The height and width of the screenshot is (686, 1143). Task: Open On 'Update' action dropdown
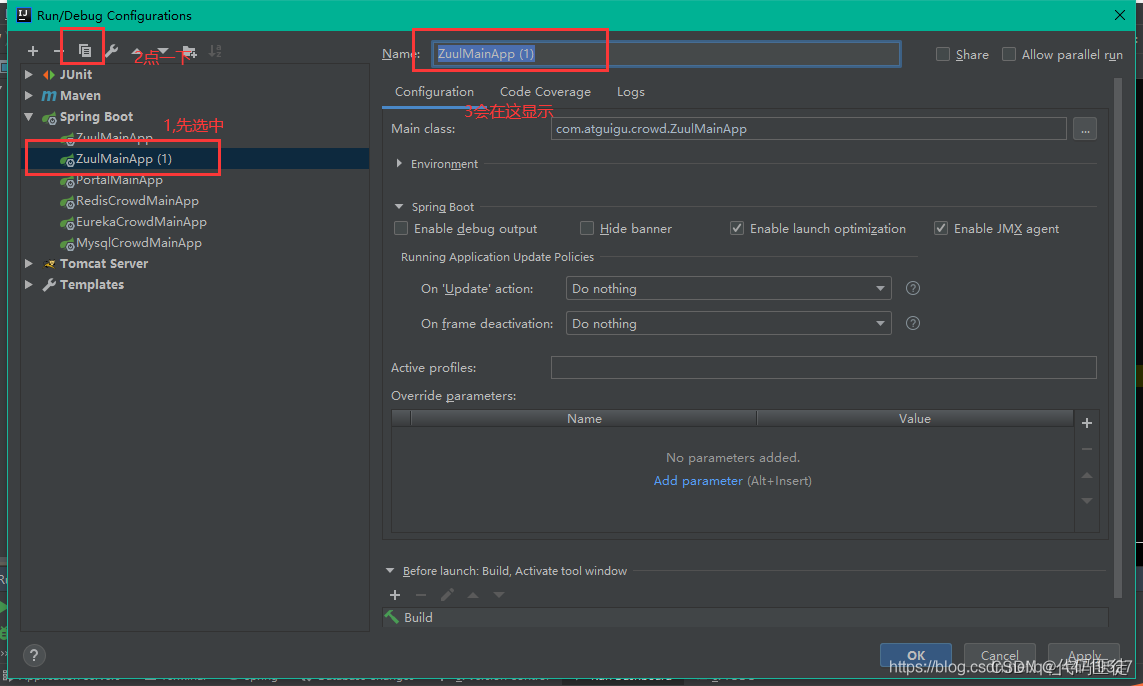728,288
